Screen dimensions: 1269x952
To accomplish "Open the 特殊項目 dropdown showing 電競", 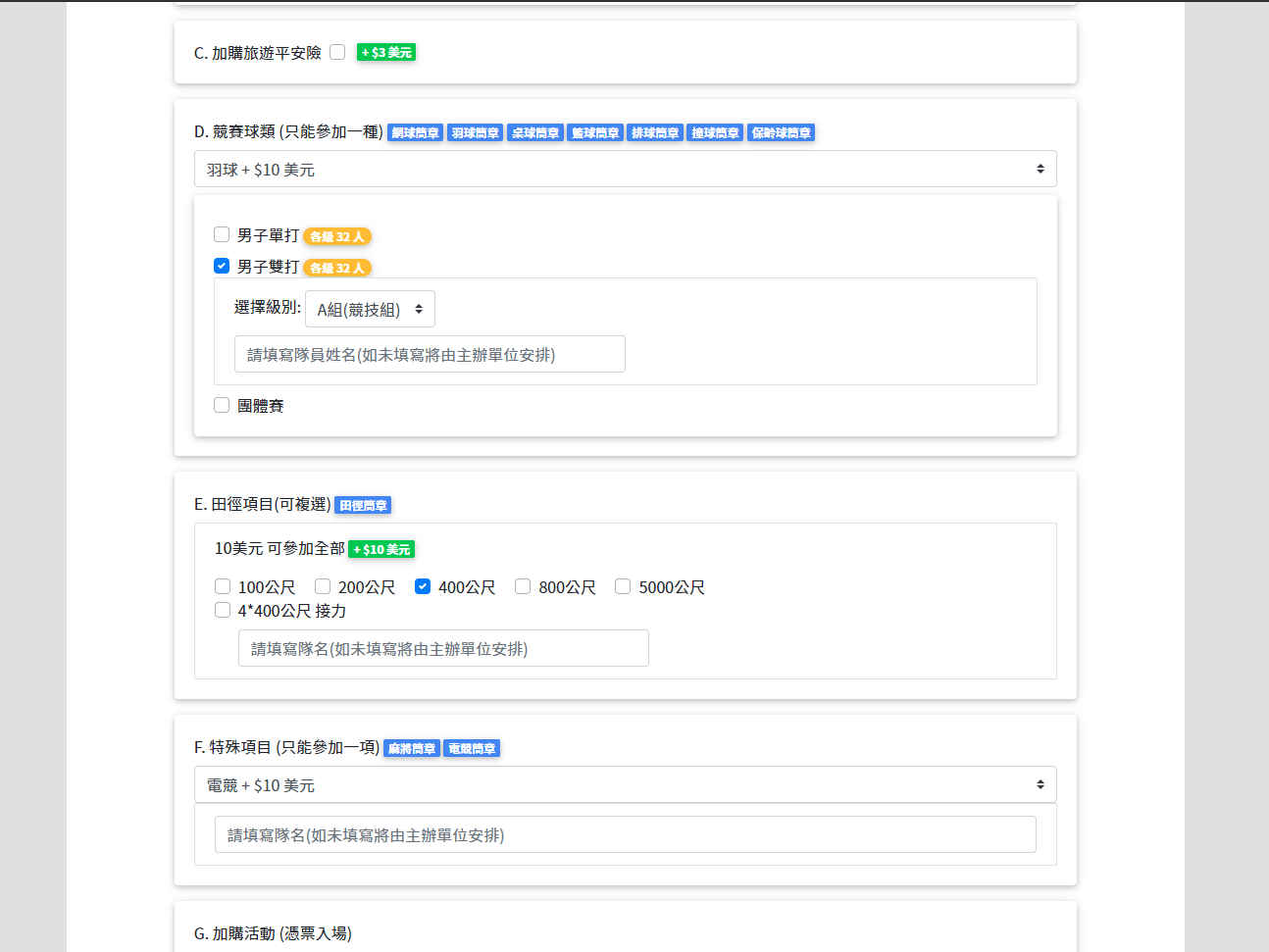I will 627,784.
